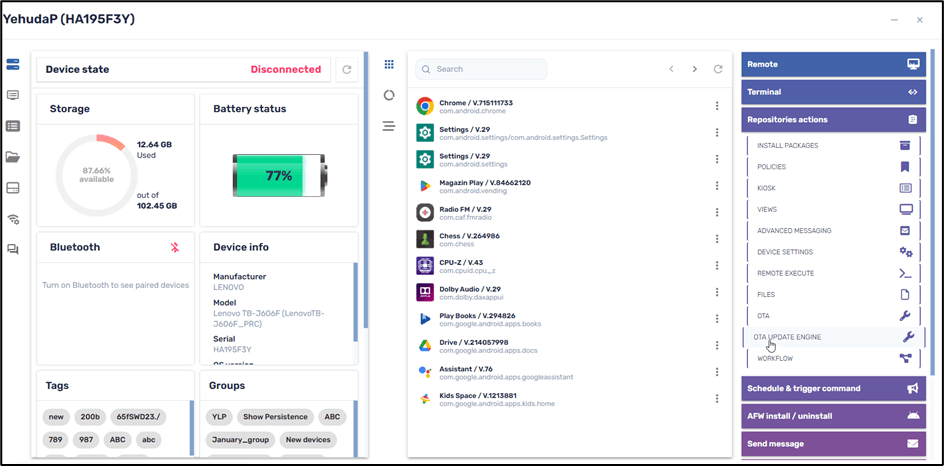Screen dimensions: 944x466
Task: Open the Wi-Fi icon in left sidebar
Action: click(13, 219)
